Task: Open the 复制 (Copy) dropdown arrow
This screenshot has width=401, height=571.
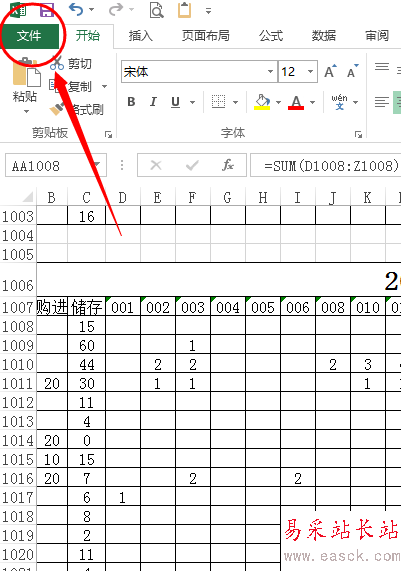Action: (105, 86)
